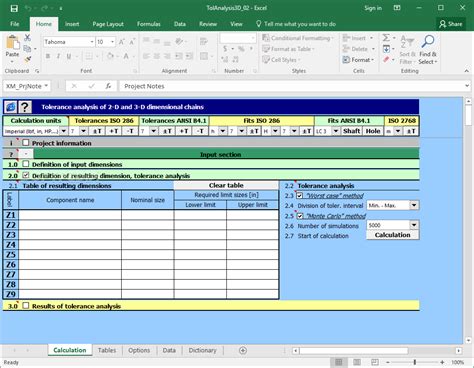Click Ribbon Display Options icon
474x368 pixels.
397,8
